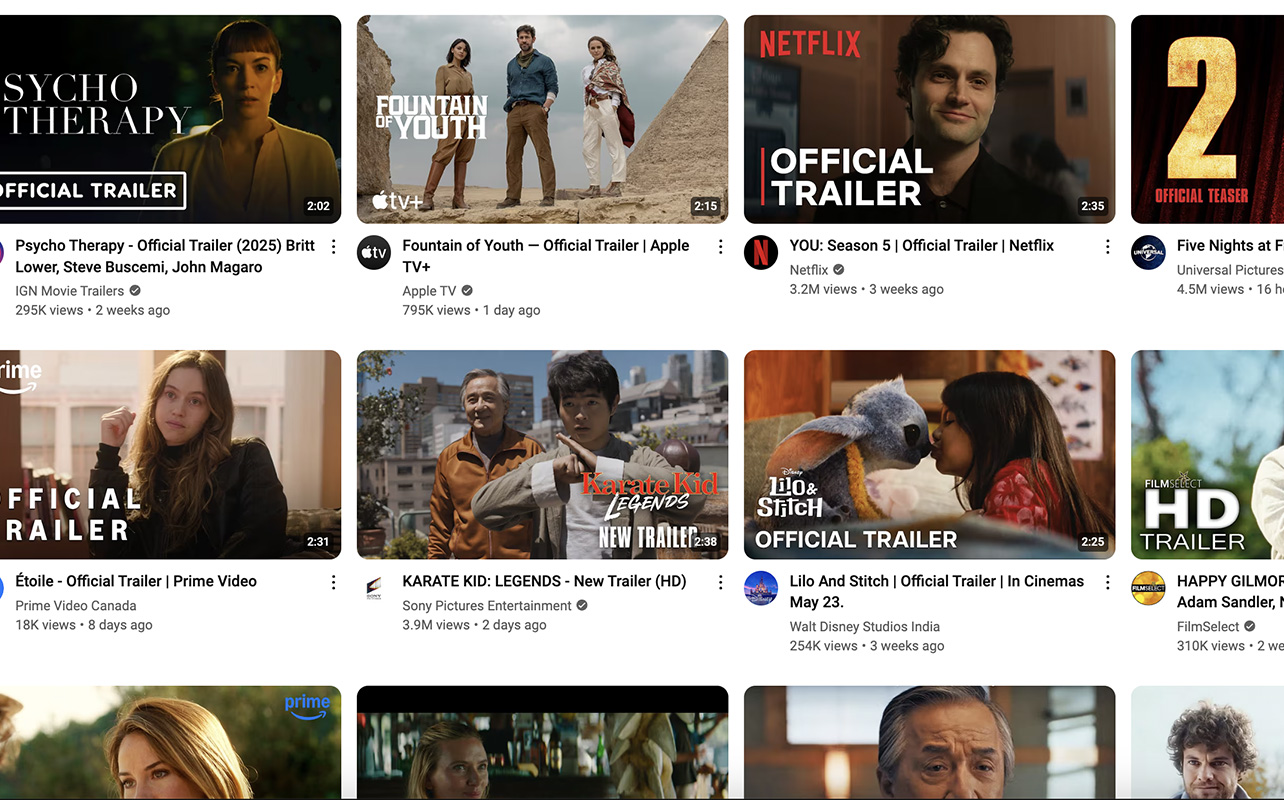Open the options menu for Lilo And Stitch trailer
Viewport: 1284px width, 800px height.
tap(1107, 581)
